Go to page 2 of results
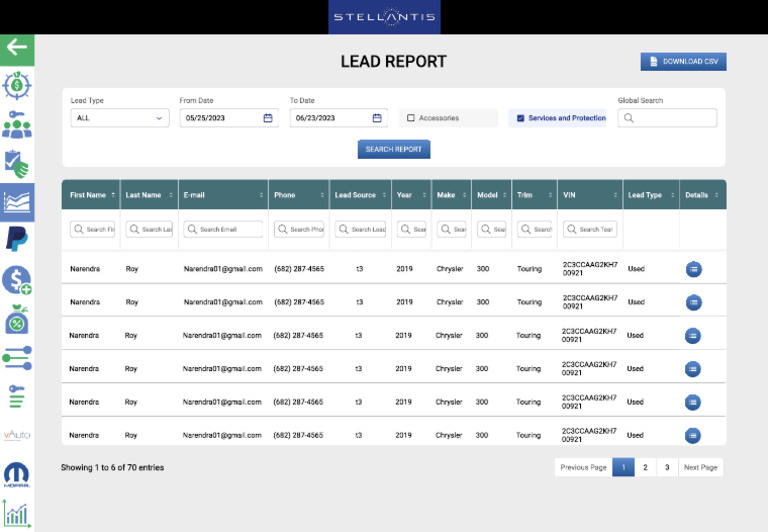This screenshot has height=532, width=768. click(x=645, y=467)
